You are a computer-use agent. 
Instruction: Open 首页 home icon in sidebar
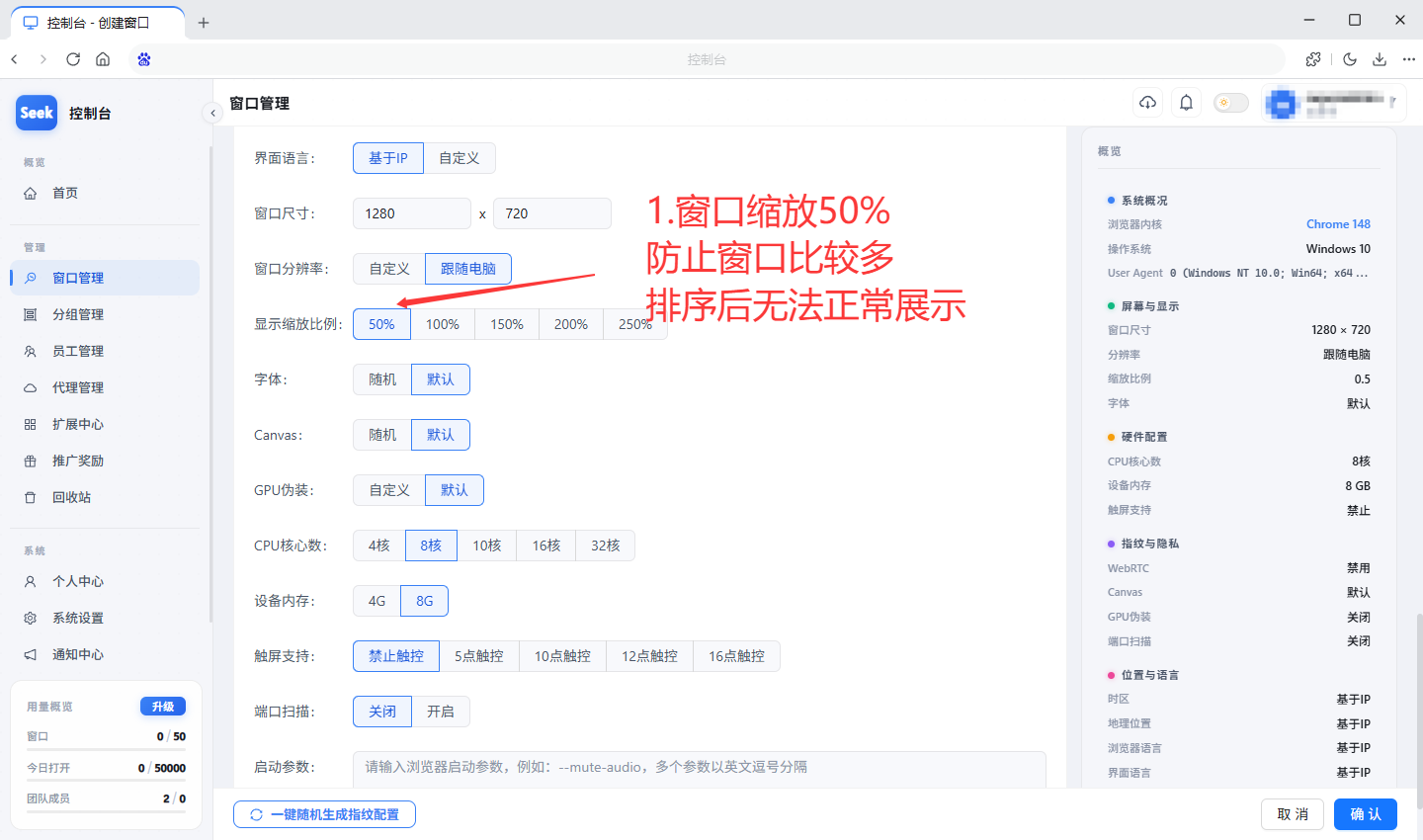pyautogui.click(x=31, y=193)
